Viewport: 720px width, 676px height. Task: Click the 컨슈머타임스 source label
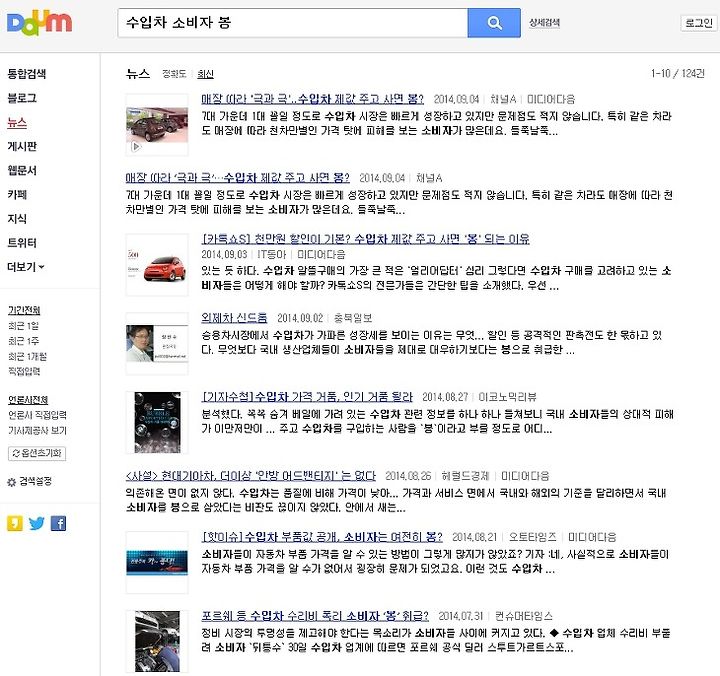pyautogui.click(x=524, y=616)
